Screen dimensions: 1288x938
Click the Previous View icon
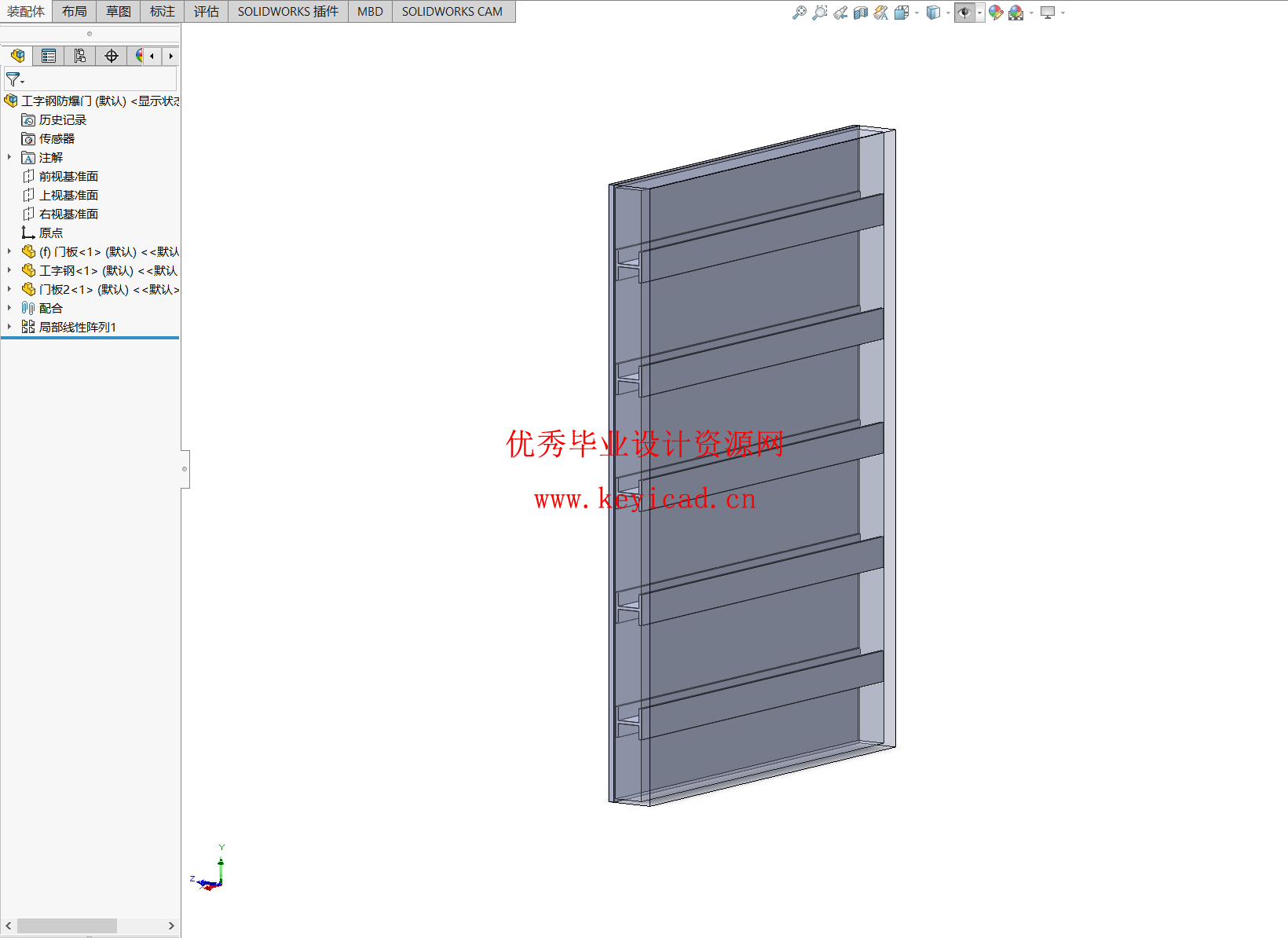(x=840, y=13)
